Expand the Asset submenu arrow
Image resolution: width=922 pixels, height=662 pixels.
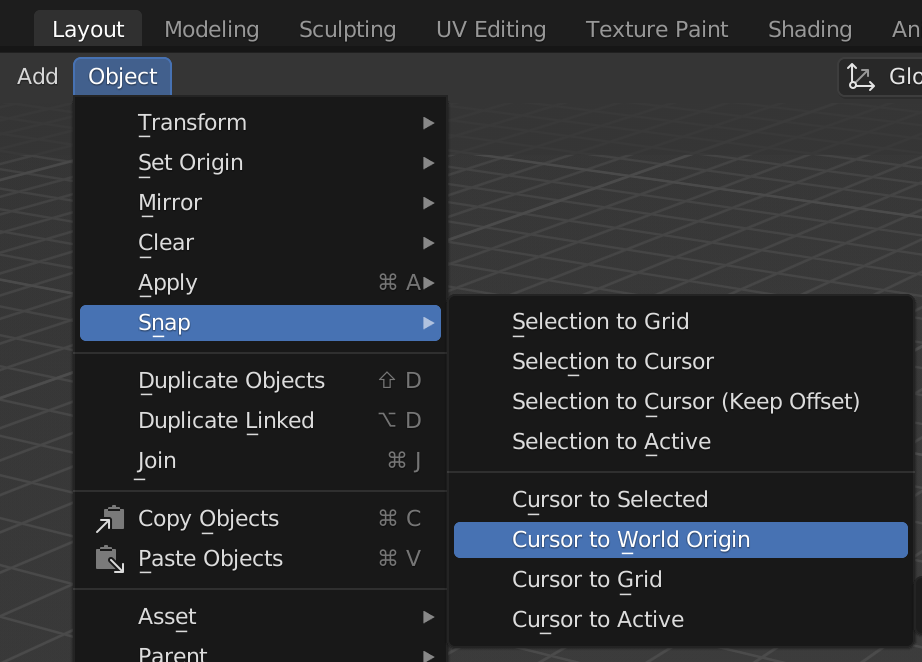(x=429, y=617)
